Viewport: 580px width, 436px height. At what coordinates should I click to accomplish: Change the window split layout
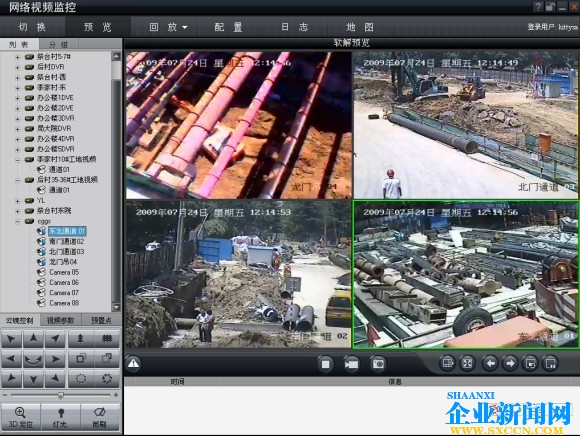447,364
